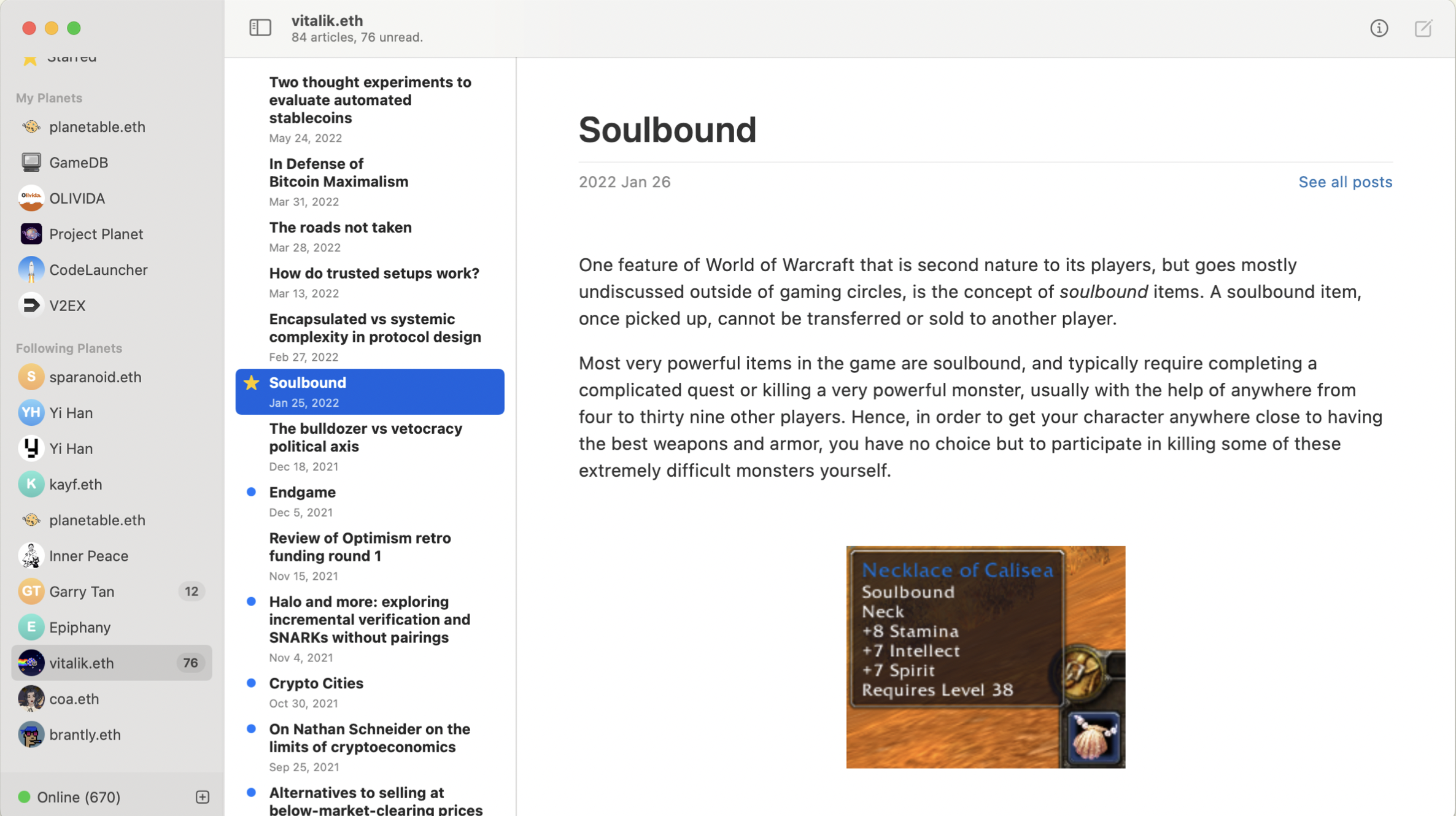Viewport: 1456px width, 816px height.
Task: Click the vitalik.eth title in toolbar
Action: (327, 20)
